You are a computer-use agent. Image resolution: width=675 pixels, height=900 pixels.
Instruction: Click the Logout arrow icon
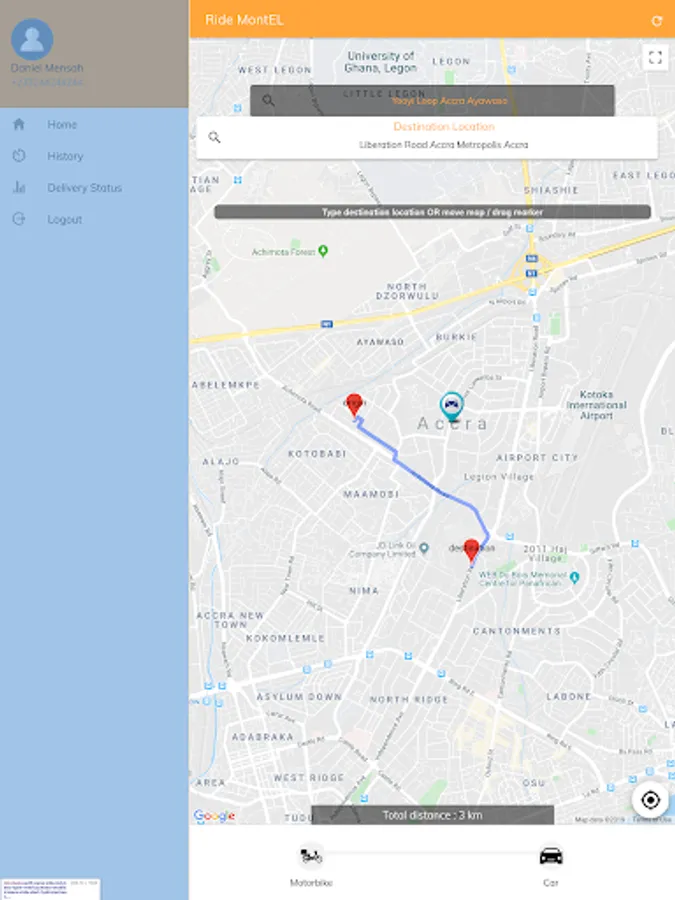pyautogui.click(x=19, y=219)
